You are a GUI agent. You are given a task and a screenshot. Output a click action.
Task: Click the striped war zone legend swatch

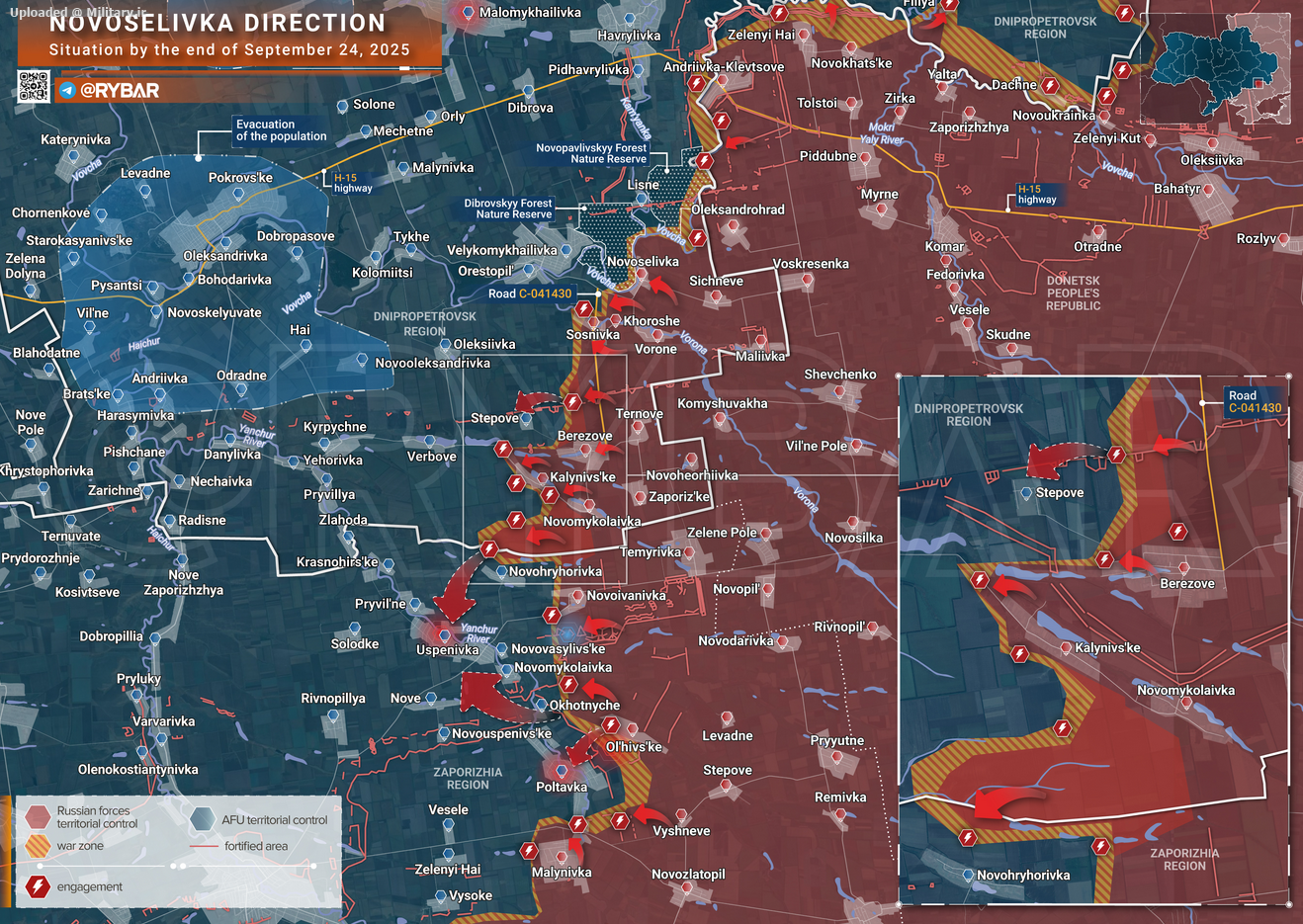coord(38,846)
